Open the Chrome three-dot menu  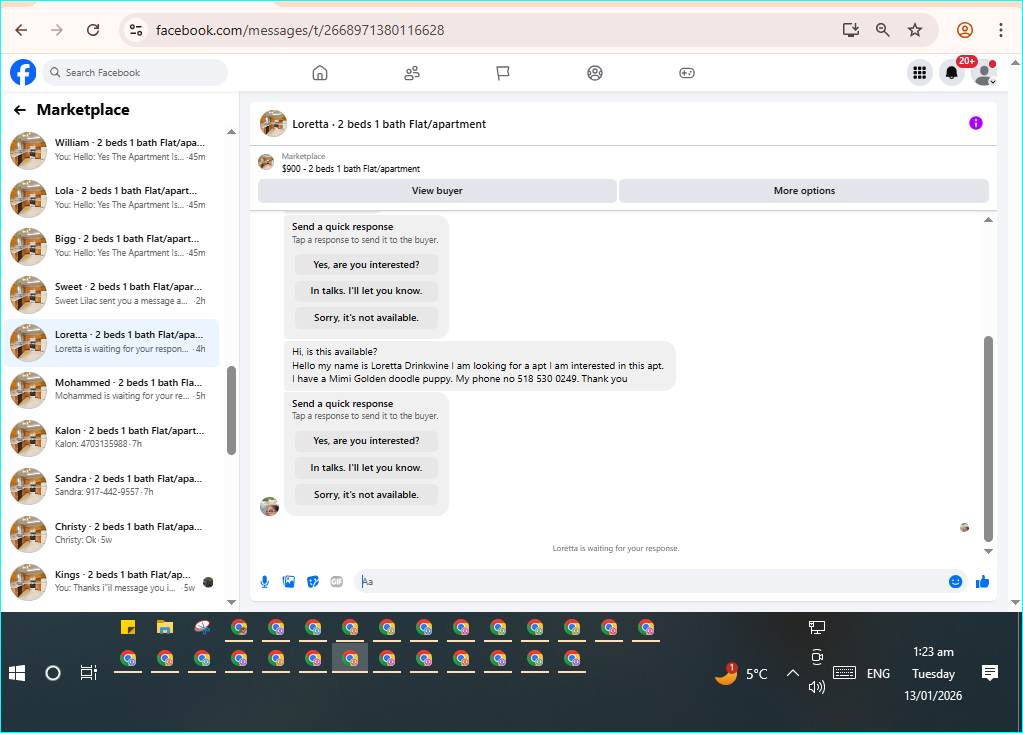[x=1001, y=30]
